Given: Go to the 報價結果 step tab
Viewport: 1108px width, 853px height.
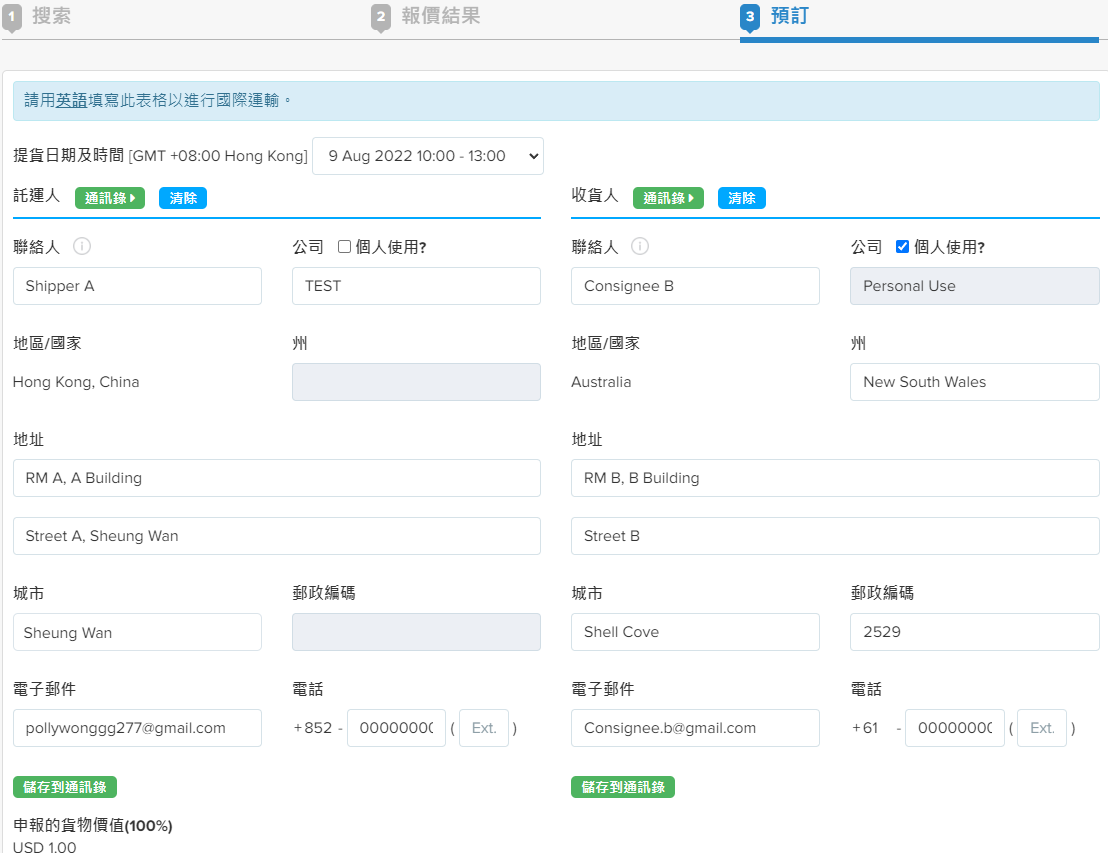Looking at the screenshot, I should pyautogui.click(x=440, y=16).
